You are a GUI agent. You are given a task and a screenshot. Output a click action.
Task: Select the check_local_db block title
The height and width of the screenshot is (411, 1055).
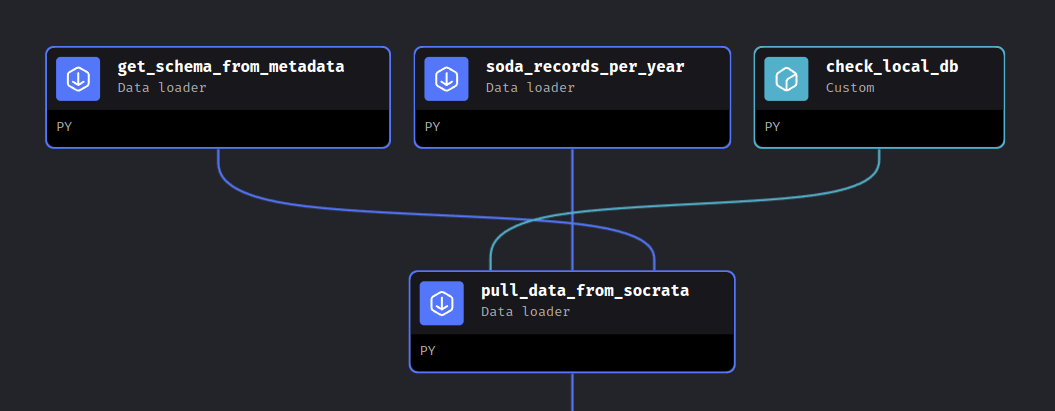(892, 67)
